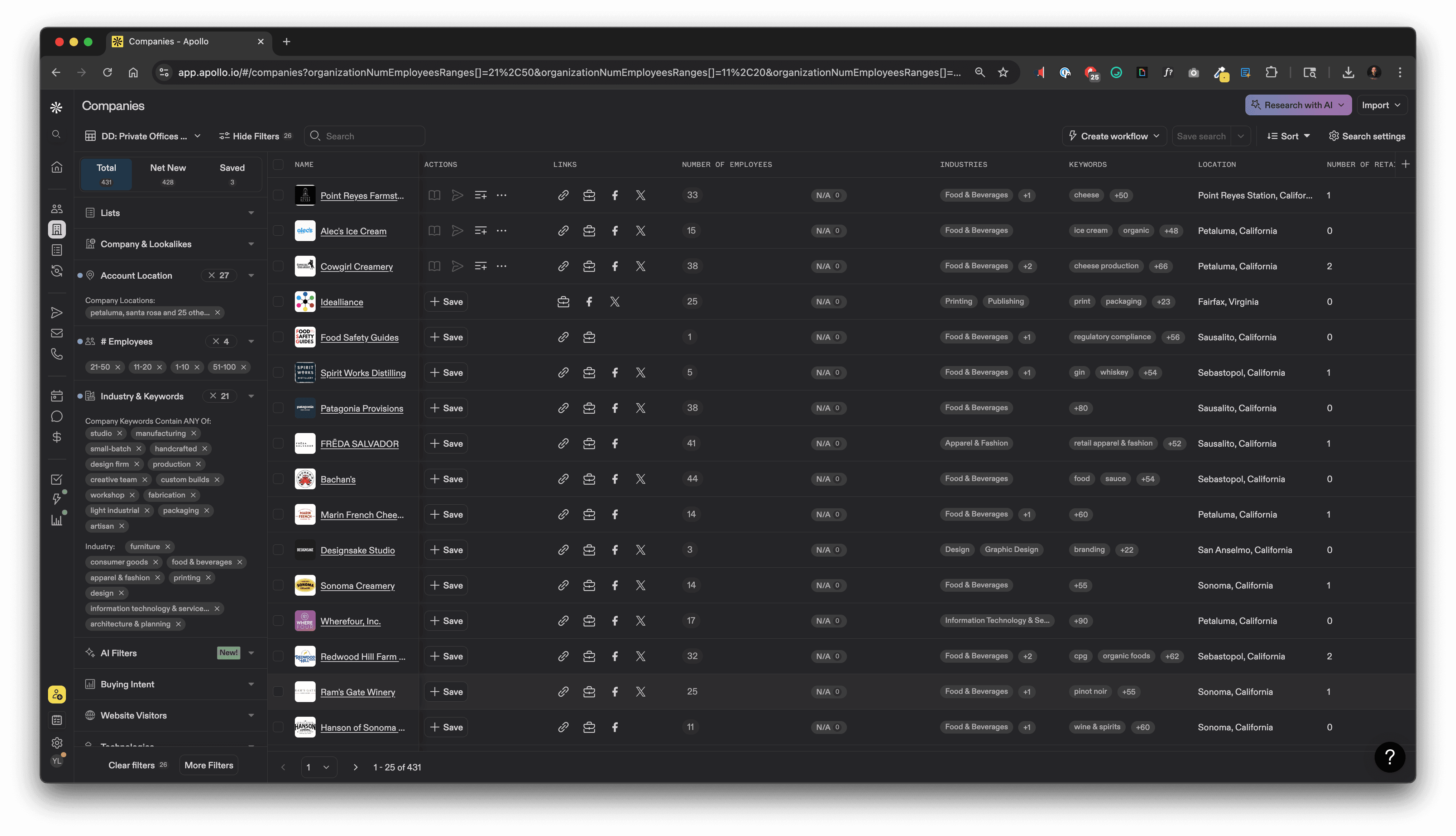The width and height of the screenshot is (1456, 836).
Task: Open Point Reyes Farmstead website link icon
Action: pyautogui.click(x=563, y=195)
